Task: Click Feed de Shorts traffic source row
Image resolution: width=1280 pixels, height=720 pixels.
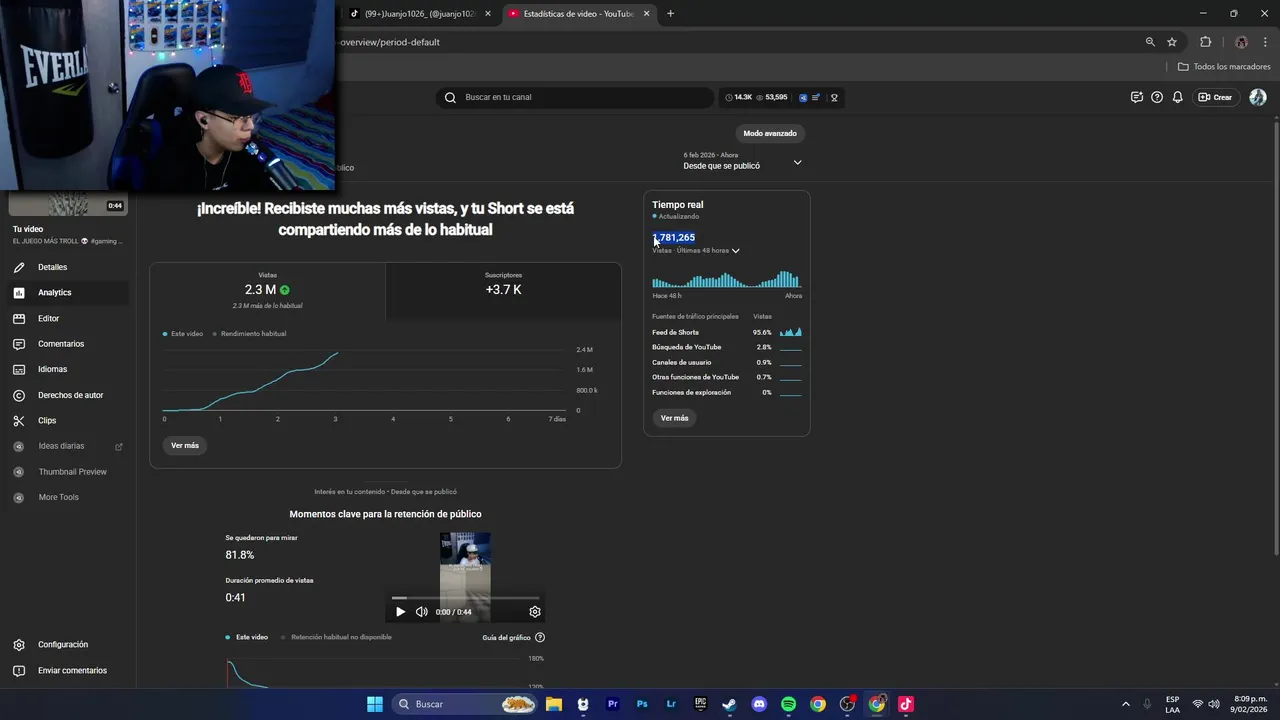Action: point(727,332)
